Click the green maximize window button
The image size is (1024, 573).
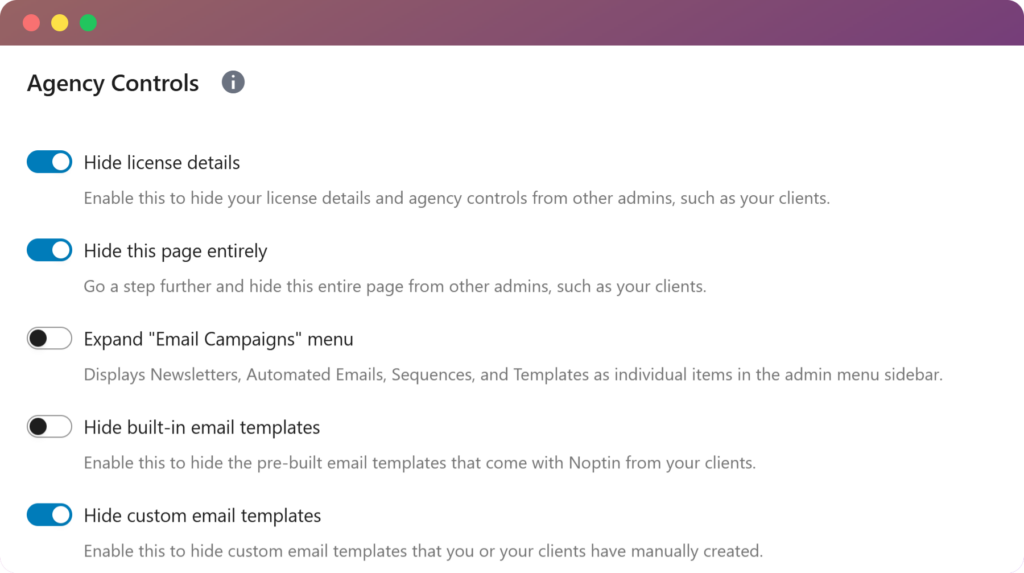point(88,23)
